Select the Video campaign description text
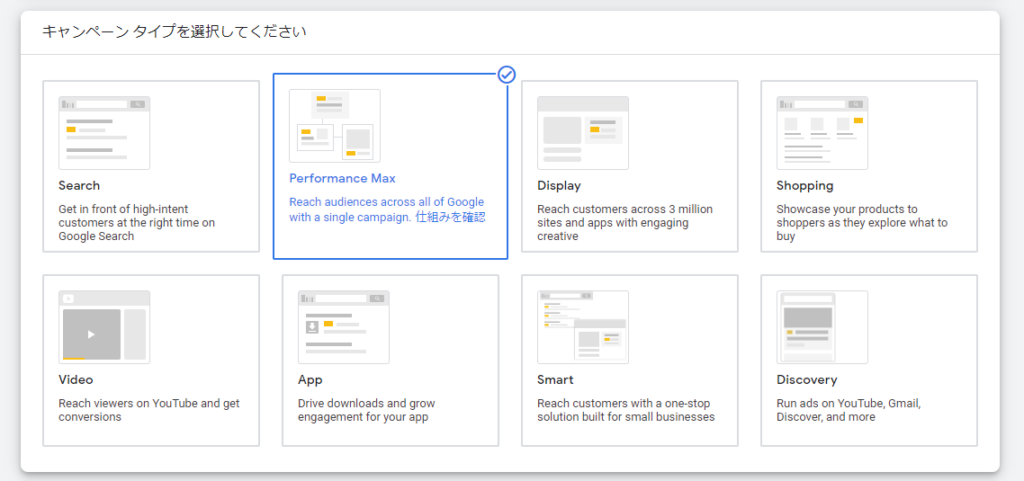This screenshot has width=1024, height=481. tap(149, 410)
